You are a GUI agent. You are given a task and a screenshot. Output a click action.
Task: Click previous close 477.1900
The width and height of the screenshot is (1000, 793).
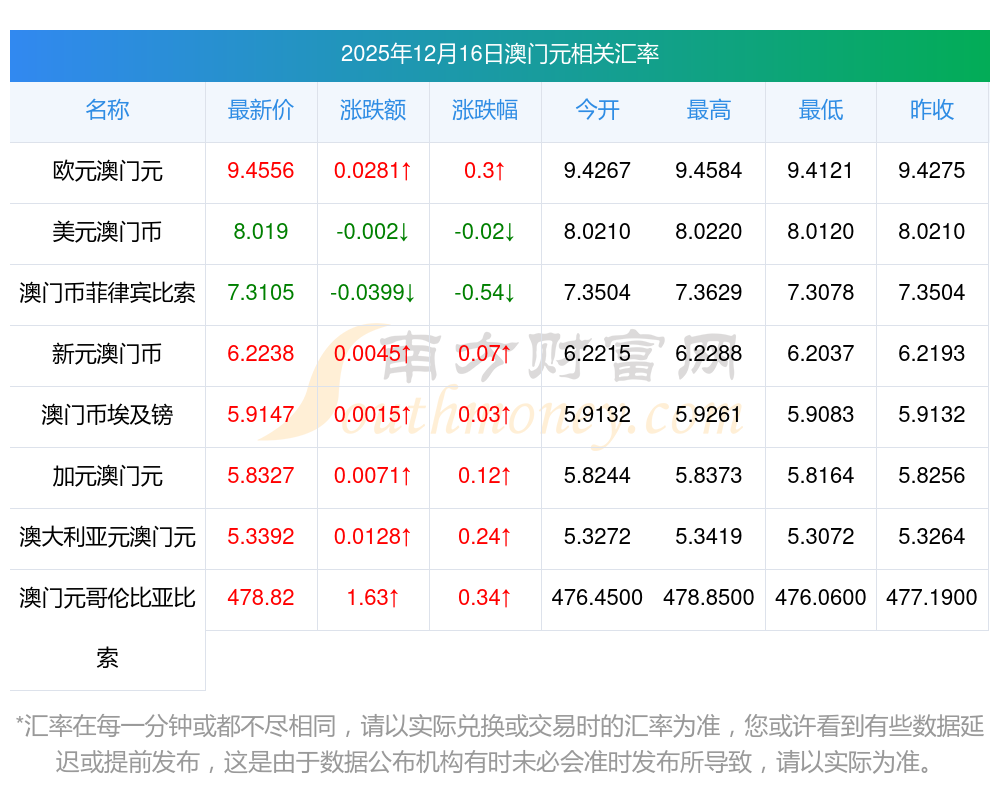pos(932,597)
